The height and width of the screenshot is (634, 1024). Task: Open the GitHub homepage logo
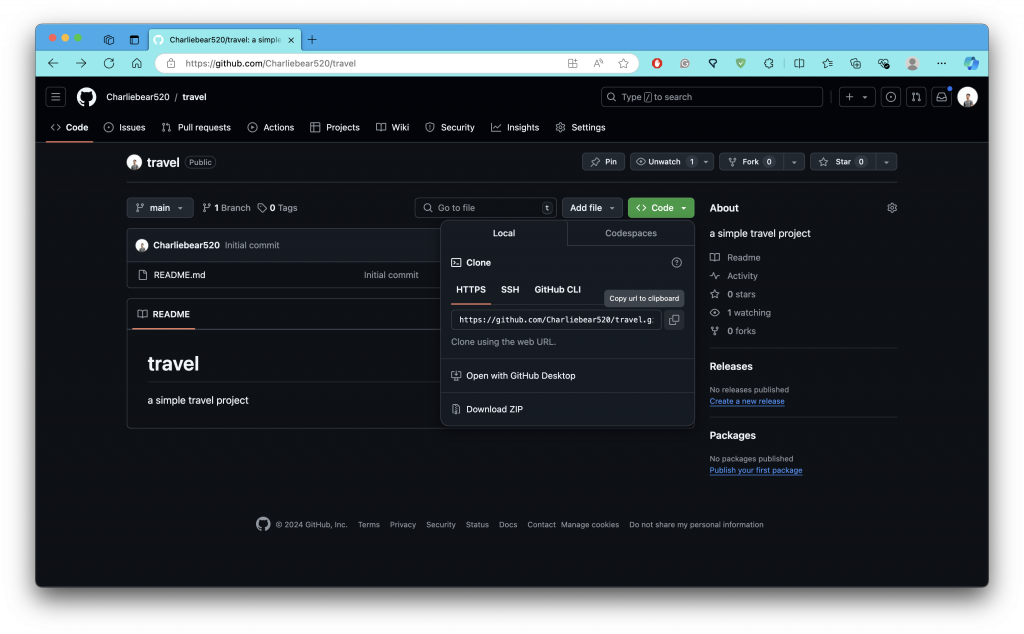[86, 97]
